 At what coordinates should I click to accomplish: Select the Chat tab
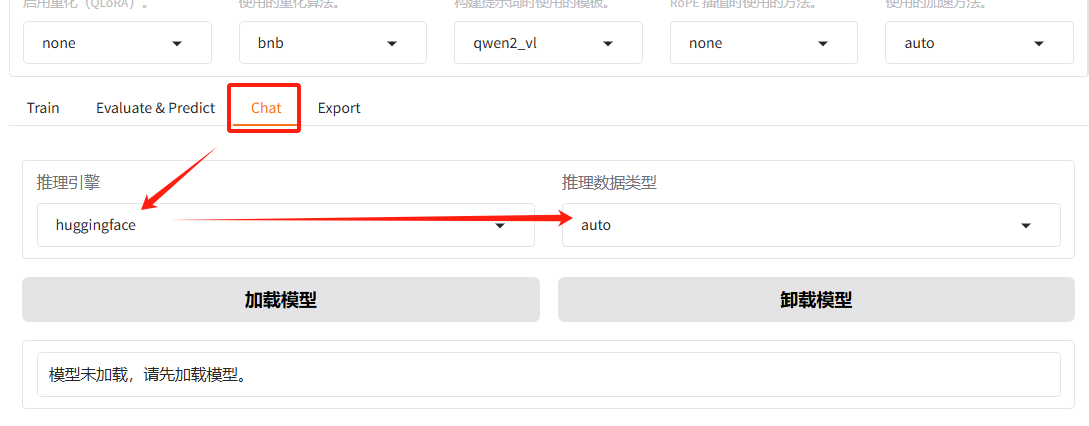(x=266, y=108)
